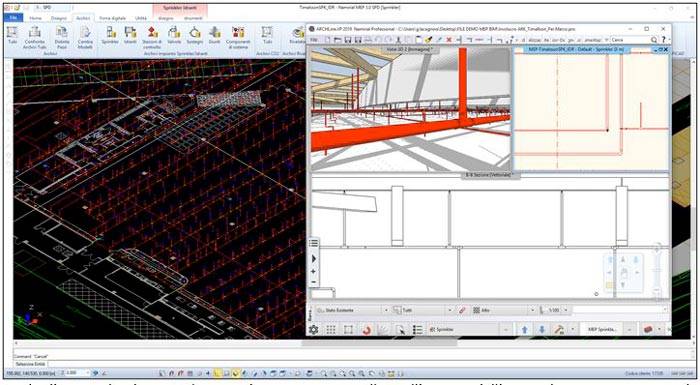Toggle the list view icon in bottom toolbar
Image resolution: width=700 pixels, height=385 pixels.
coord(417,330)
